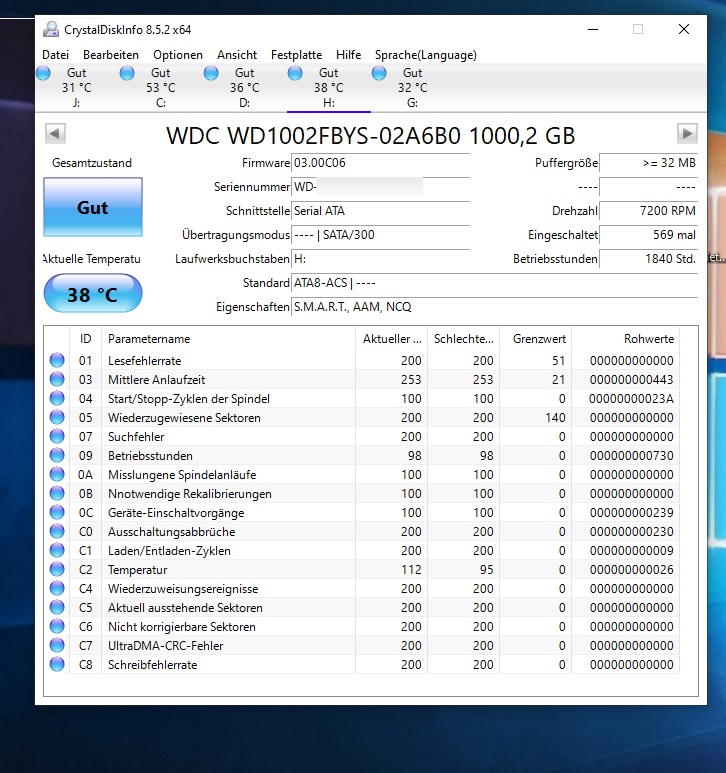The height and width of the screenshot is (773, 726).
Task: Open the Hilfe menu
Action: tap(348, 55)
